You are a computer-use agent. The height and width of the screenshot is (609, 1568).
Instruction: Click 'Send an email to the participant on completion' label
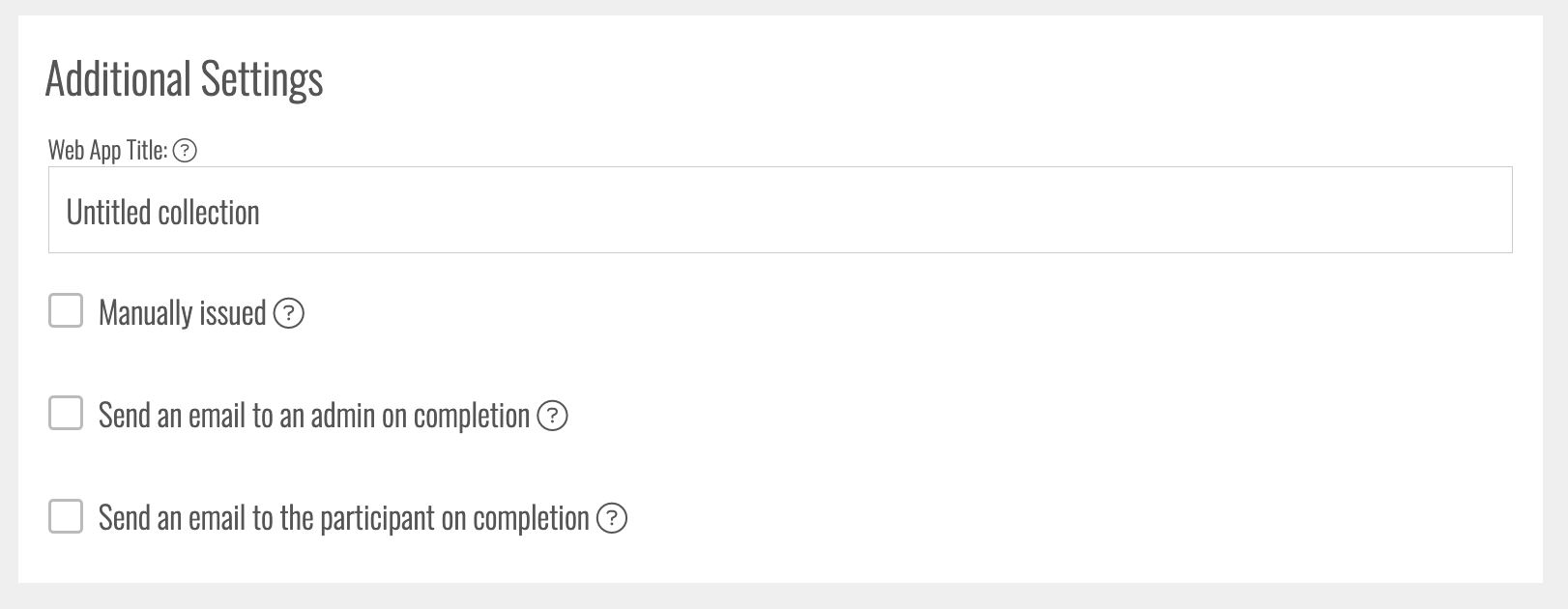[343, 518]
